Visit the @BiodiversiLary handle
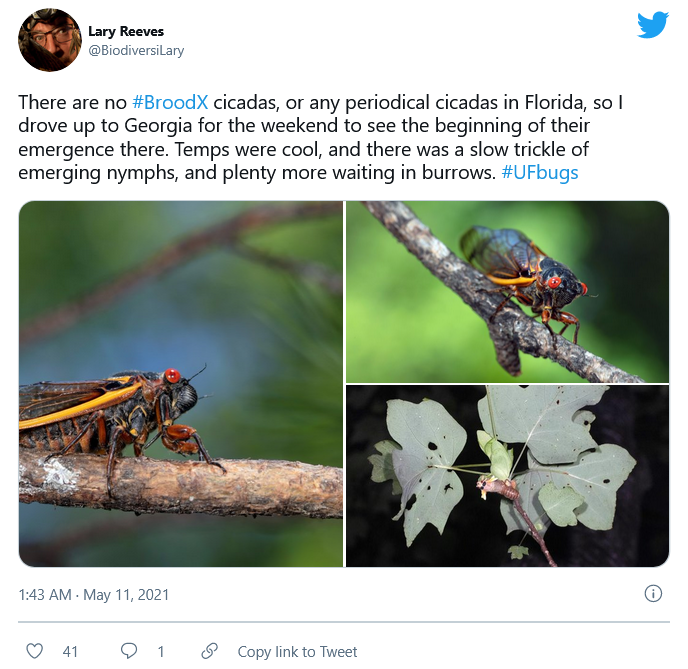This screenshot has height=669, width=688. pos(136,50)
